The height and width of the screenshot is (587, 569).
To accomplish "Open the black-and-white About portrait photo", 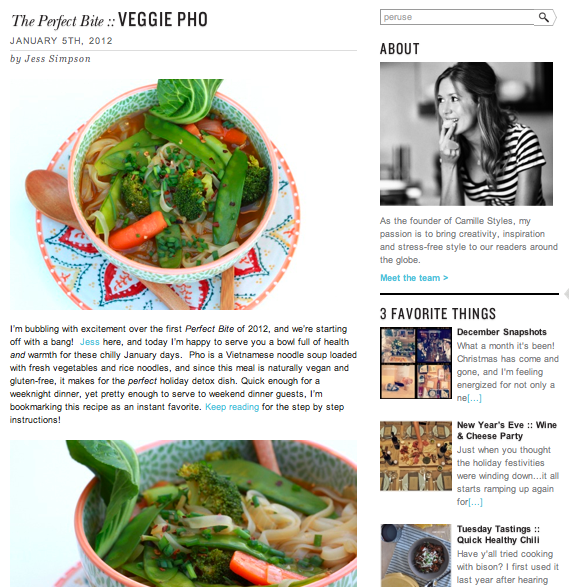I will coord(466,134).
